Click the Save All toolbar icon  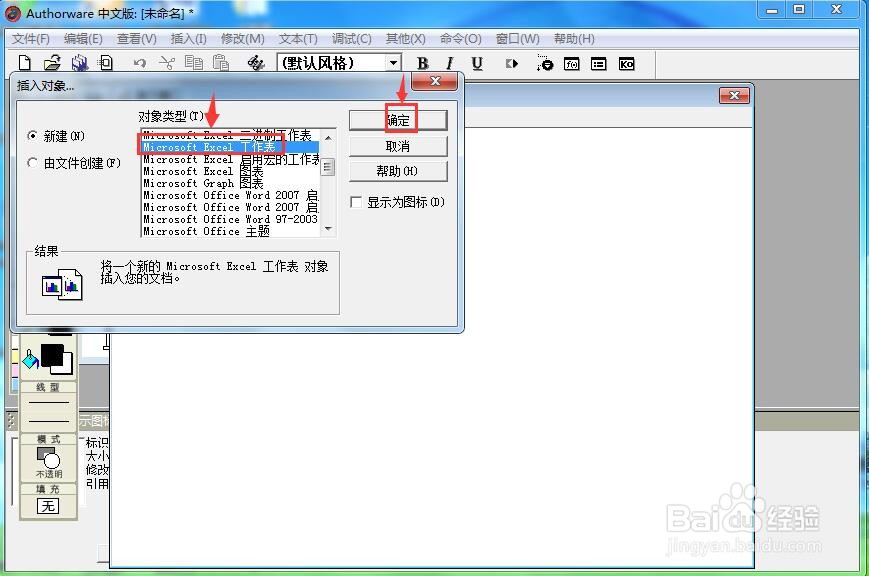(79, 63)
